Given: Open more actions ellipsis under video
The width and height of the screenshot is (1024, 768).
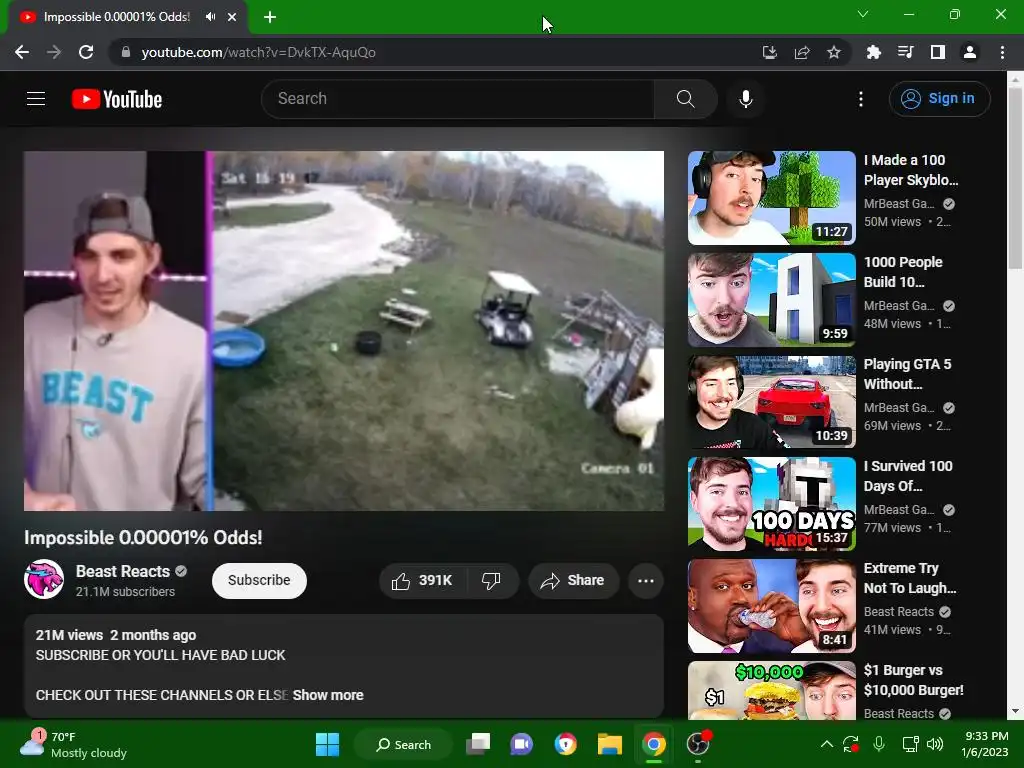Looking at the screenshot, I should pos(646,581).
